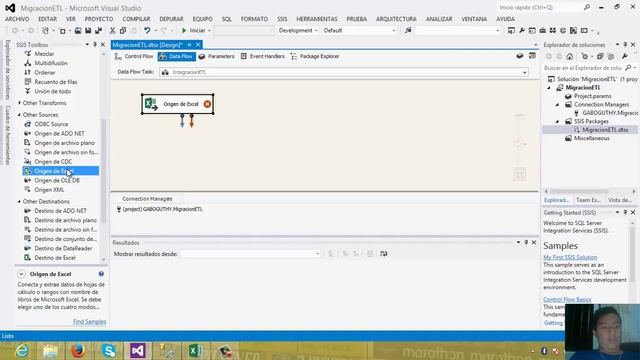Select Origen de Excel component on canvas

[x=178, y=104]
